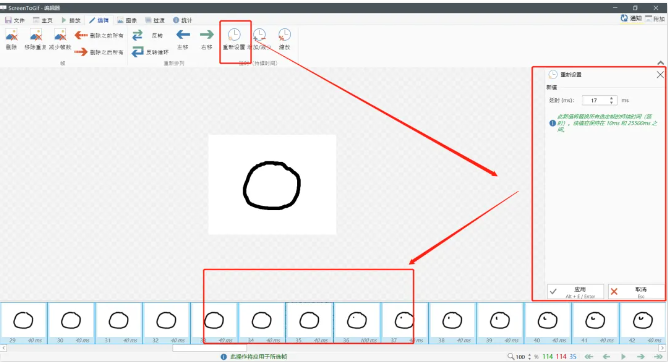Select frame 32 thumbnail

click(x=167, y=323)
